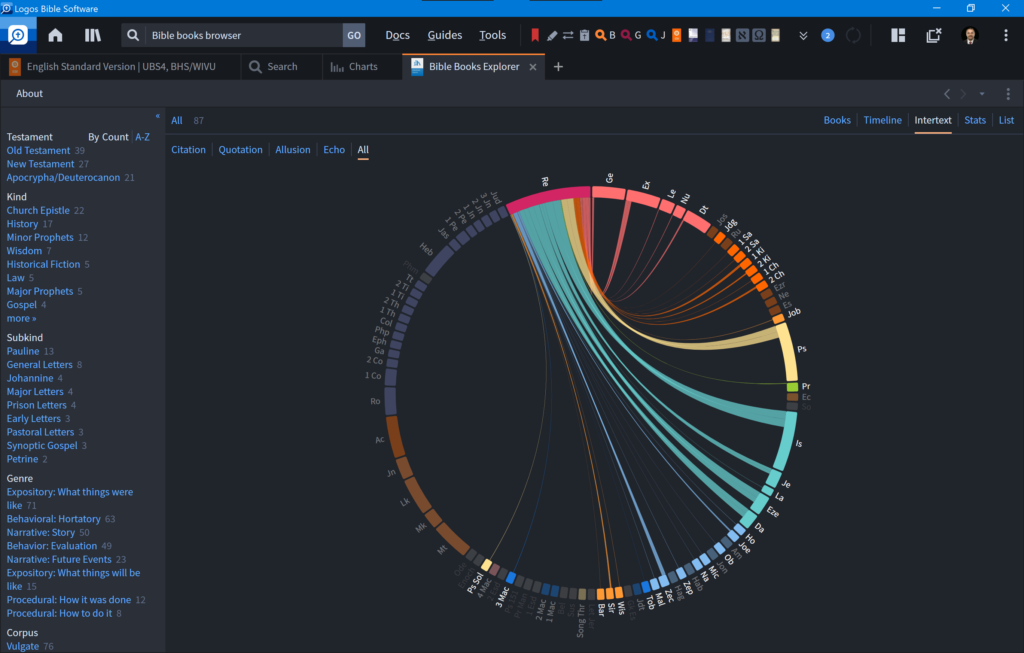The height and width of the screenshot is (653, 1024).
Task: Add a new tab with plus icon
Action: coord(558,67)
